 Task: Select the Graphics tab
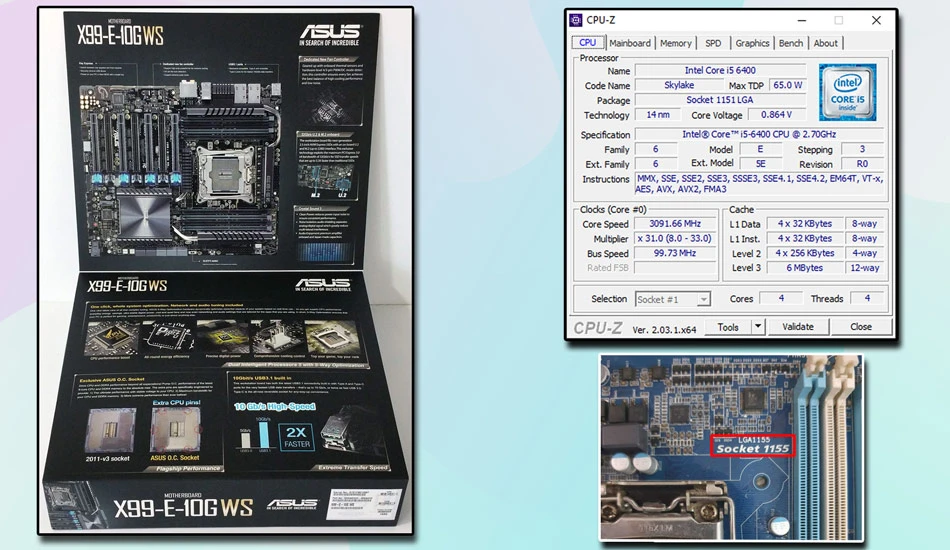pos(752,43)
